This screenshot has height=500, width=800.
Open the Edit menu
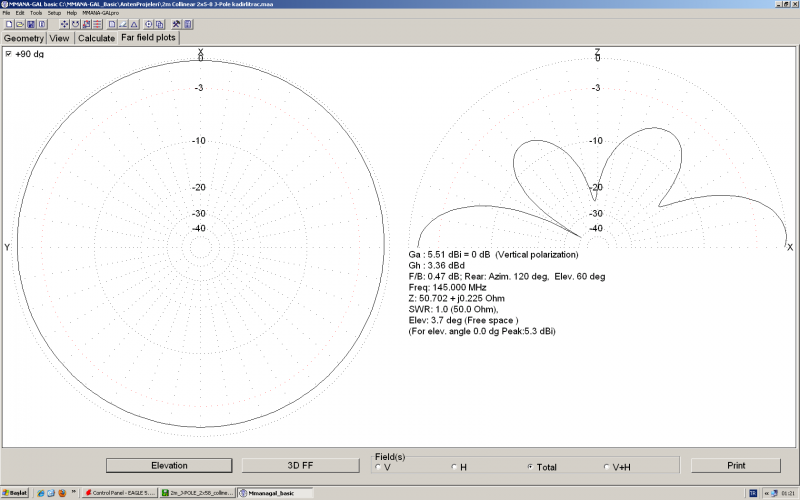[20, 13]
